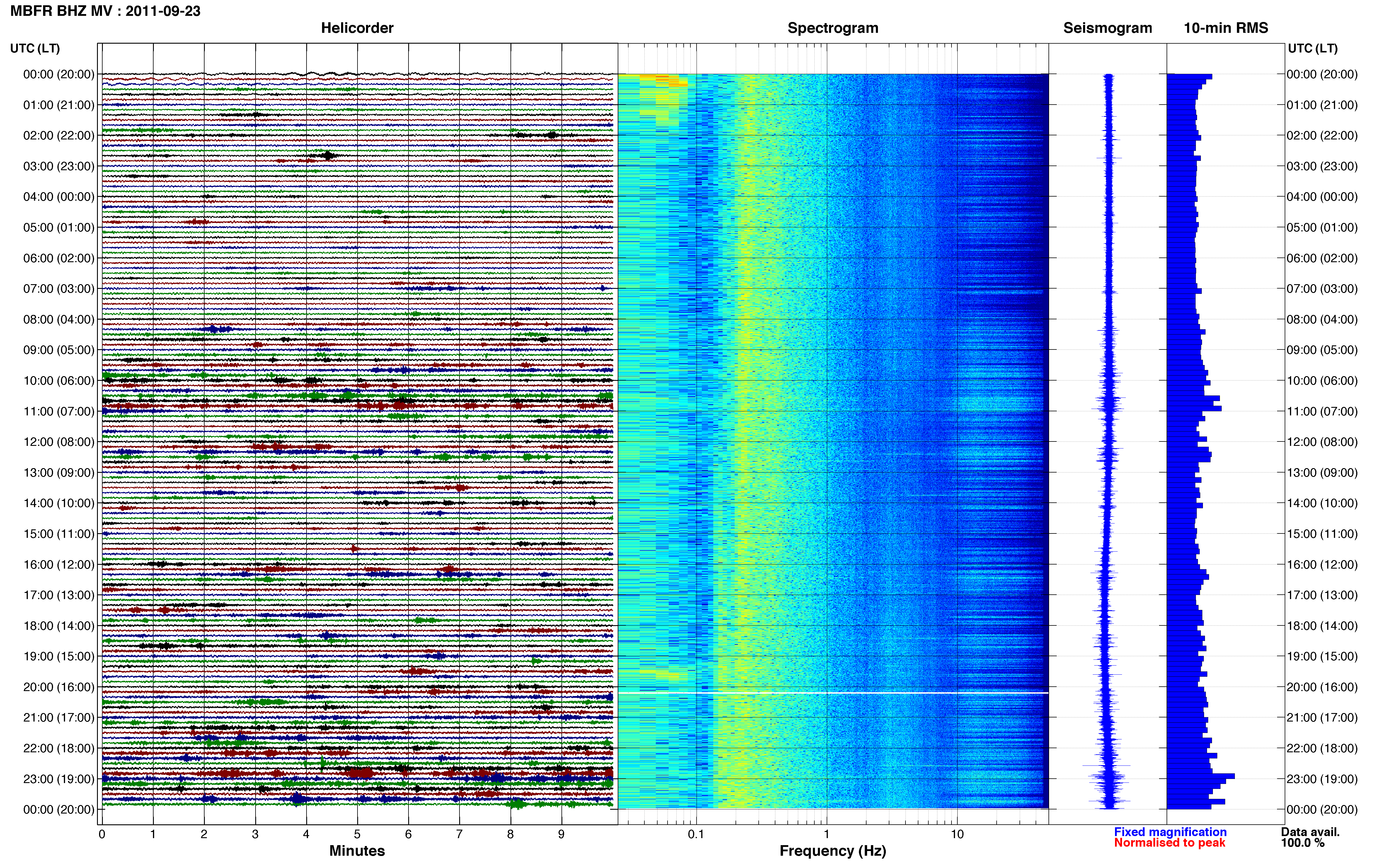Click the left '06:00 (02:00)' time label
The width and height of the screenshot is (1389, 868).
[x=59, y=258]
